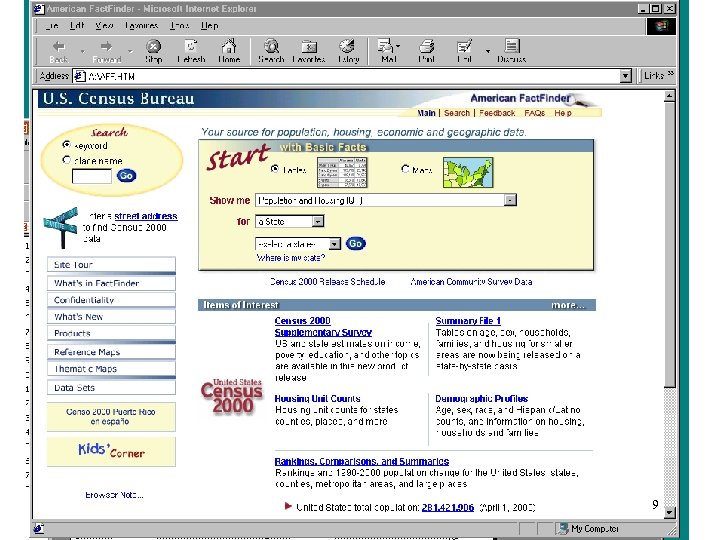Image resolution: width=720 pixels, height=540 pixels.
Task: Select the keyword radio button
Action: point(67,145)
